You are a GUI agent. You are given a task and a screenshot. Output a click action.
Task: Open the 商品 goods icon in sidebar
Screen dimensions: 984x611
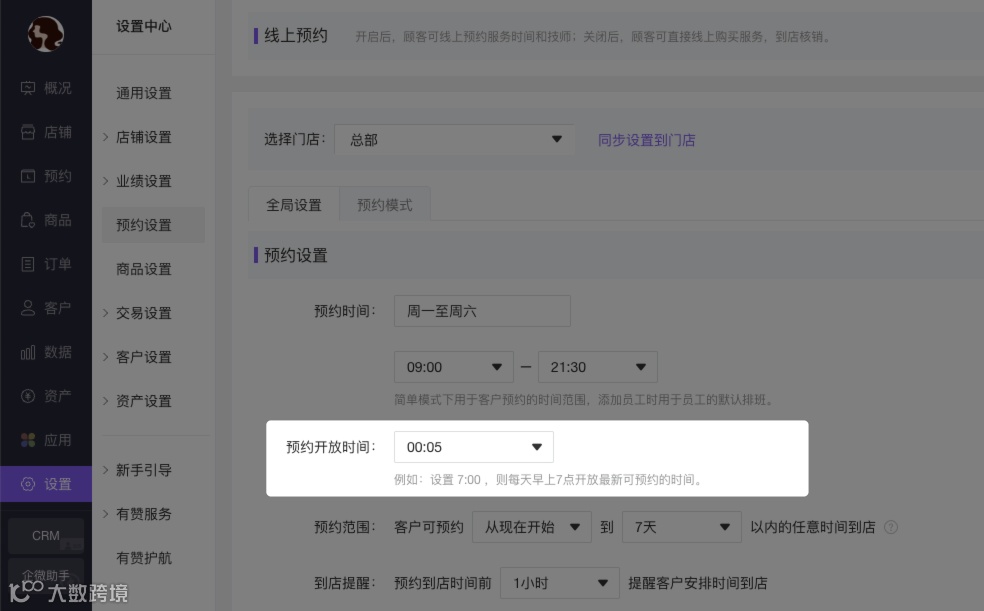point(28,220)
